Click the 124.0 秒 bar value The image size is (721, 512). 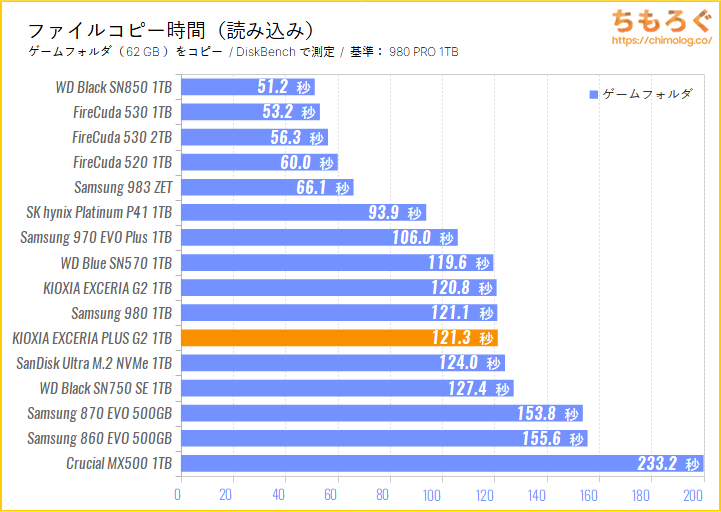pyautogui.click(x=470, y=363)
